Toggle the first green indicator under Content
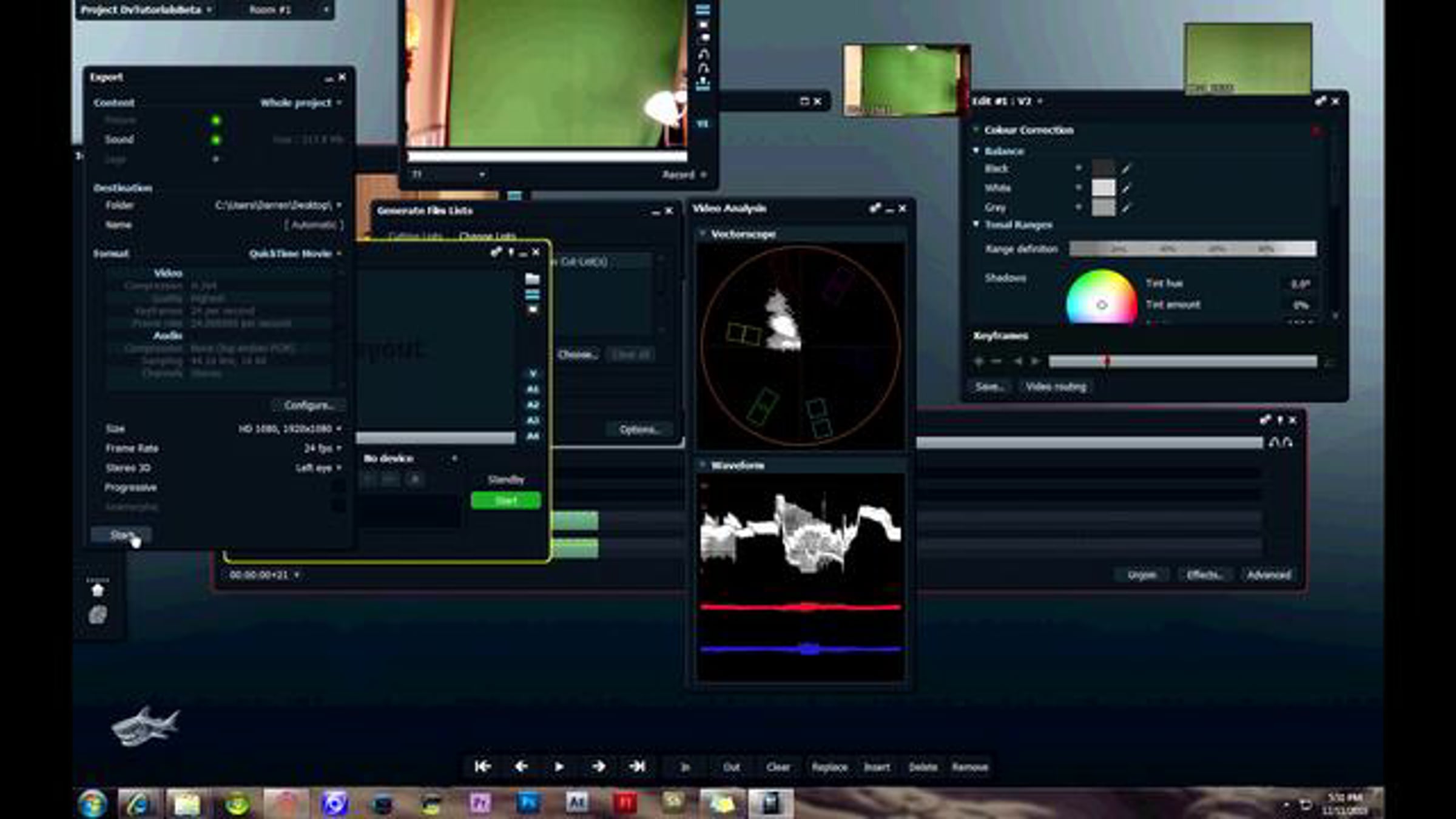Image resolution: width=1456 pixels, height=819 pixels. click(216, 120)
